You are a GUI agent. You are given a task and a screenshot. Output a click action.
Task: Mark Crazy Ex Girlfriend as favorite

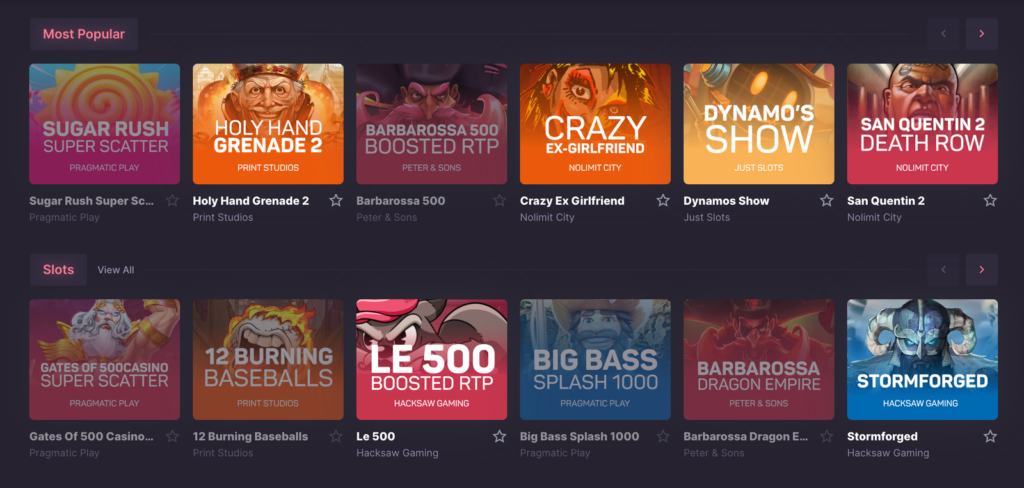tap(663, 201)
